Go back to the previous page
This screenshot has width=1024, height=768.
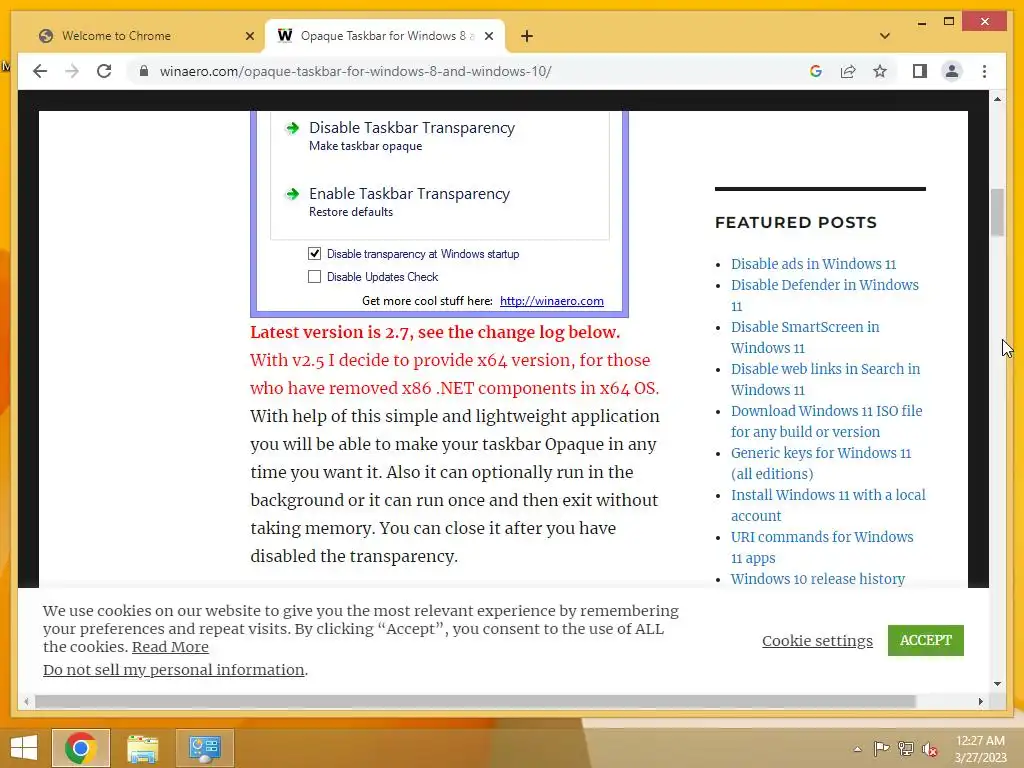pyautogui.click(x=40, y=71)
